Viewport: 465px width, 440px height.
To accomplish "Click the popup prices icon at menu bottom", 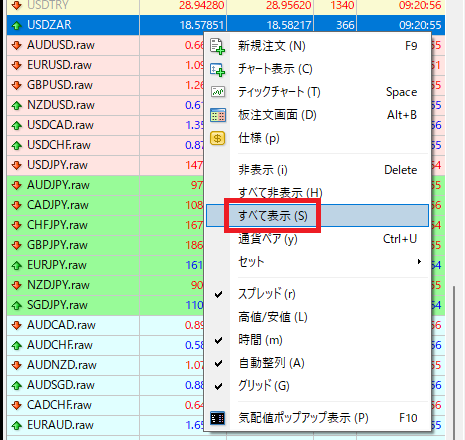I will click(217, 418).
